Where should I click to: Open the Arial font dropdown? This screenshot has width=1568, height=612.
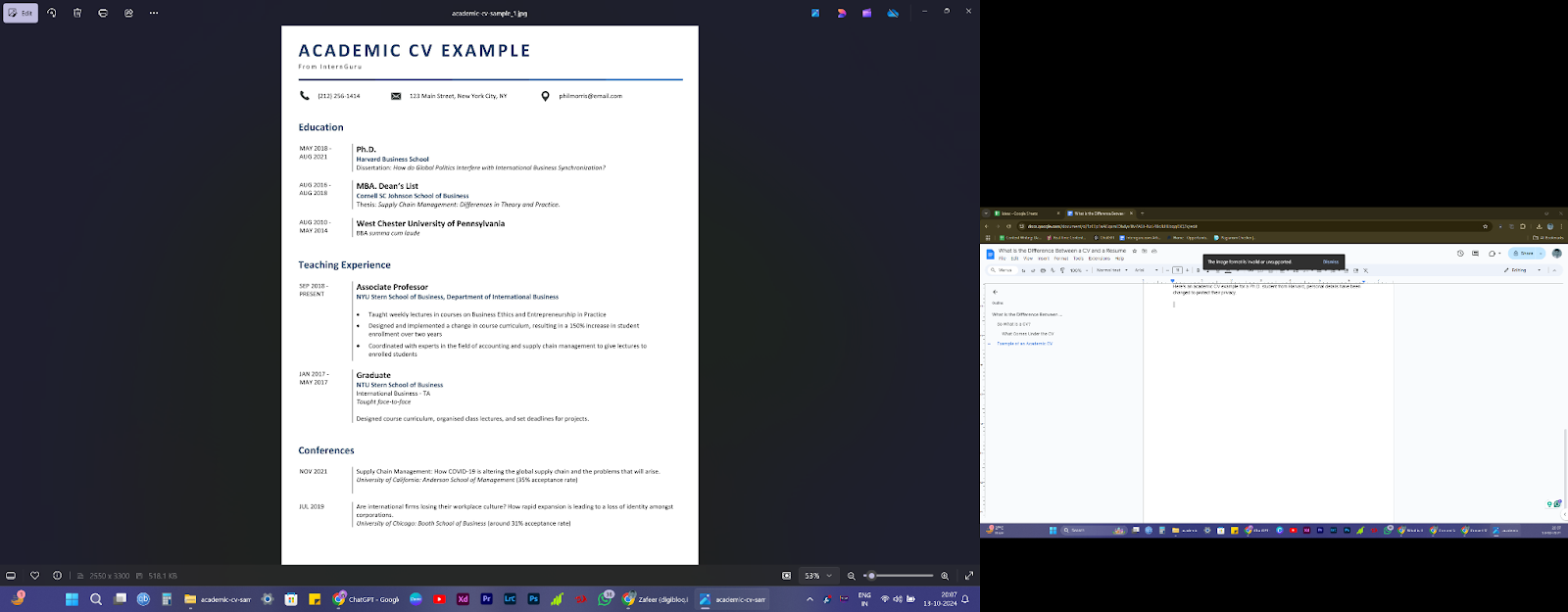[x=1146, y=270]
